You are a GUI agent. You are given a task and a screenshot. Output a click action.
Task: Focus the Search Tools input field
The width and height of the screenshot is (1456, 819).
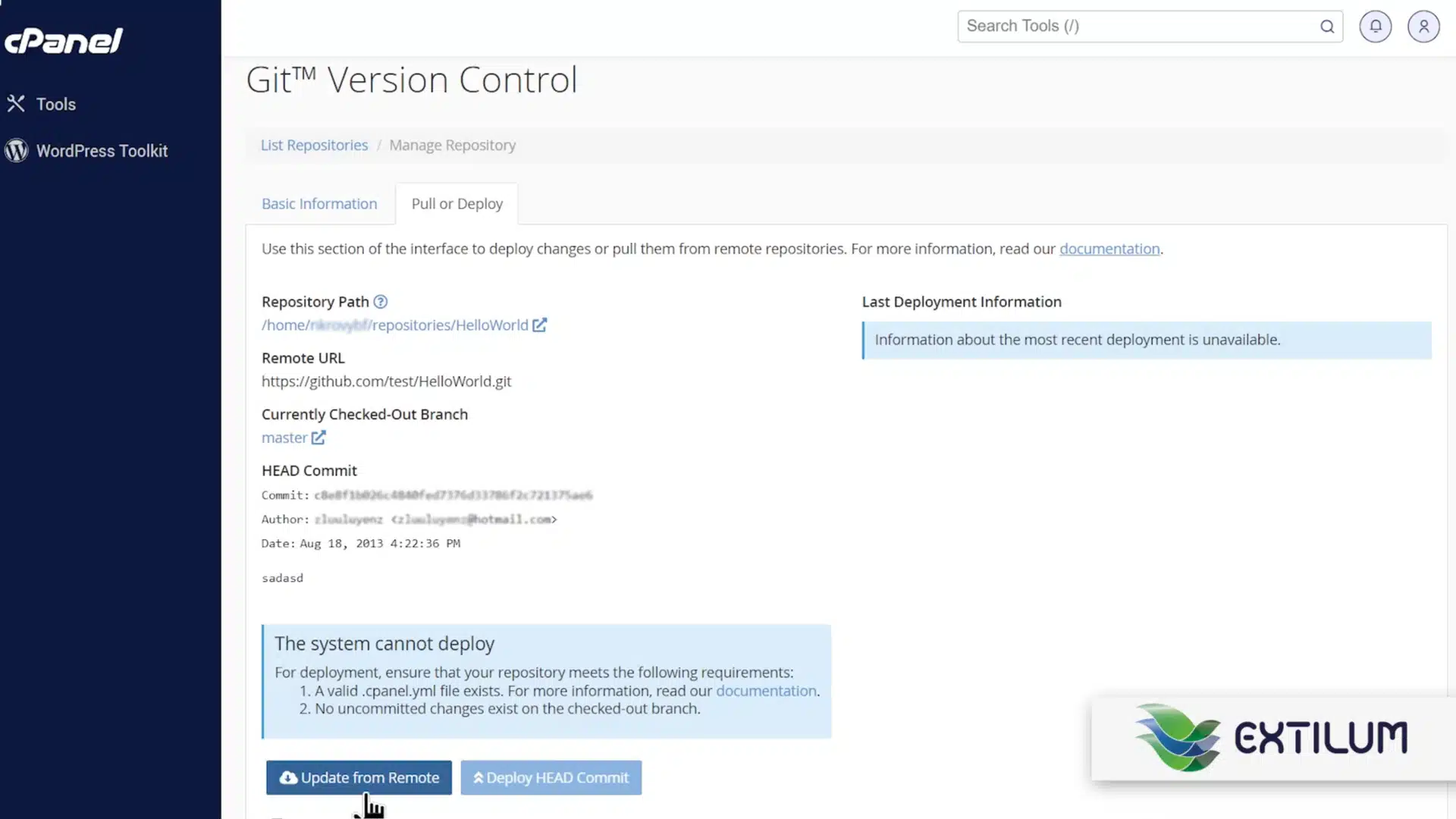coord(1150,27)
